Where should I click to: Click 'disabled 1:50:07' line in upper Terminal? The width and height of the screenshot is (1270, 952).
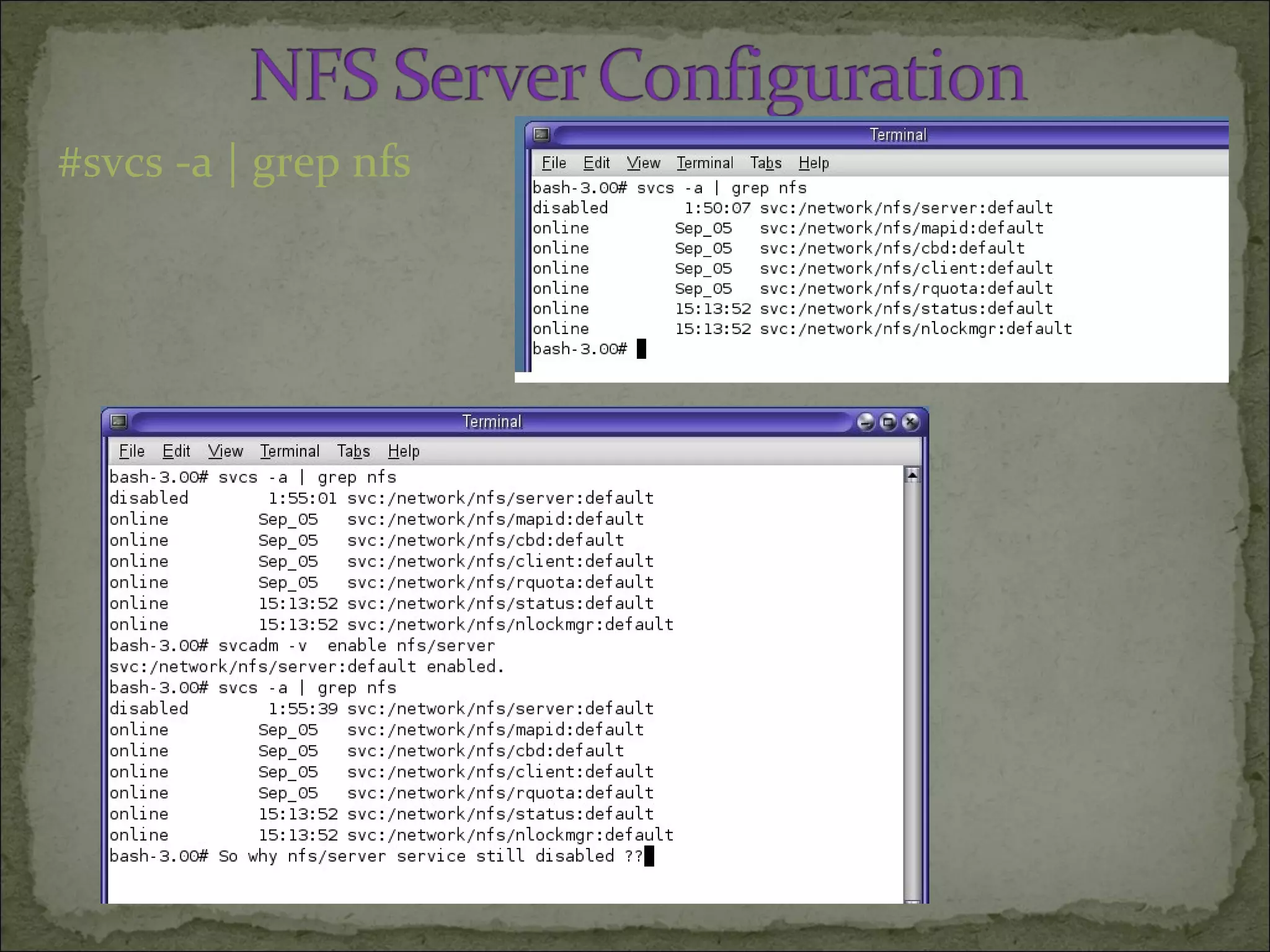793,208
